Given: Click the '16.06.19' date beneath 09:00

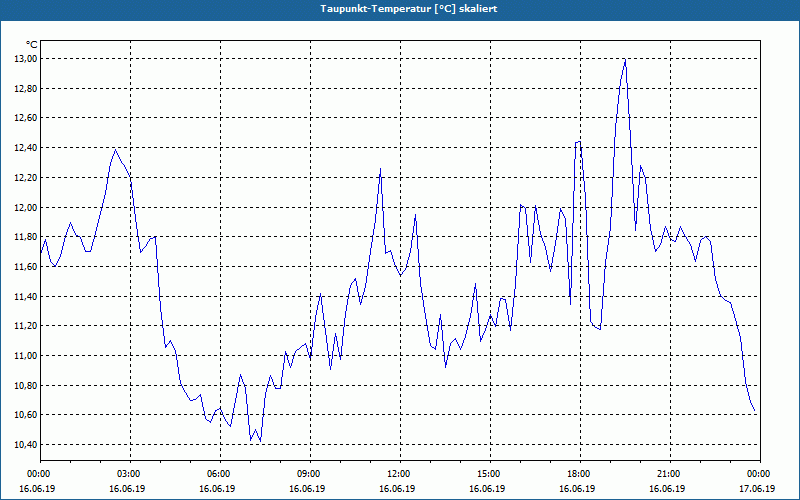Looking at the screenshot, I should (x=307, y=488).
